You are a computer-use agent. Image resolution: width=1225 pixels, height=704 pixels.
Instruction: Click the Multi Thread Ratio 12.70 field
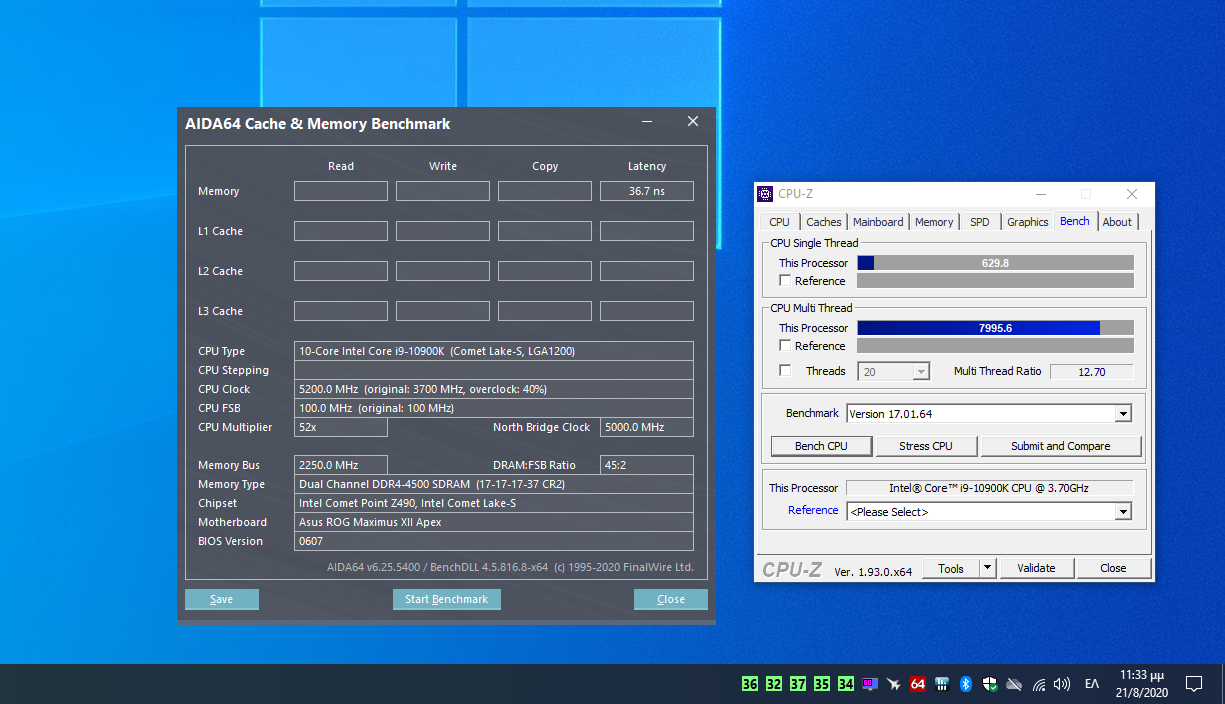(1091, 371)
